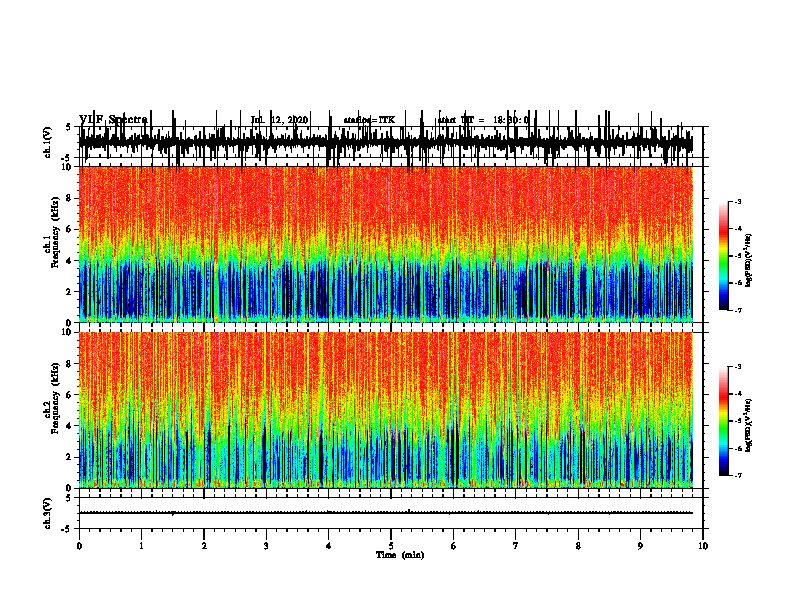Click time axis tick label '4'
Screen dimensions: 792x612
[329, 546]
